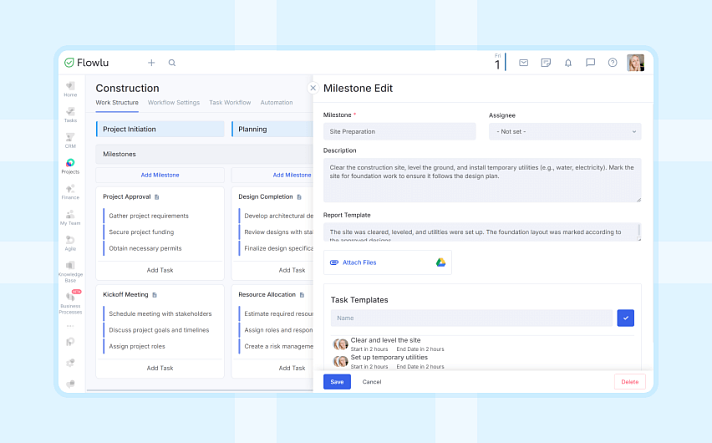Open CRM in sidebar

[x=70, y=141]
